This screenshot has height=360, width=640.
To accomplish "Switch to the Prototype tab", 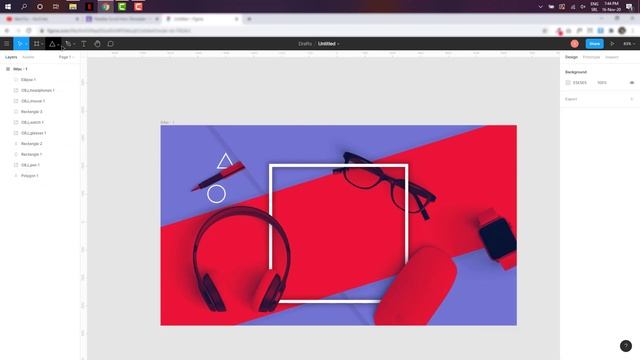I will (591, 57).
